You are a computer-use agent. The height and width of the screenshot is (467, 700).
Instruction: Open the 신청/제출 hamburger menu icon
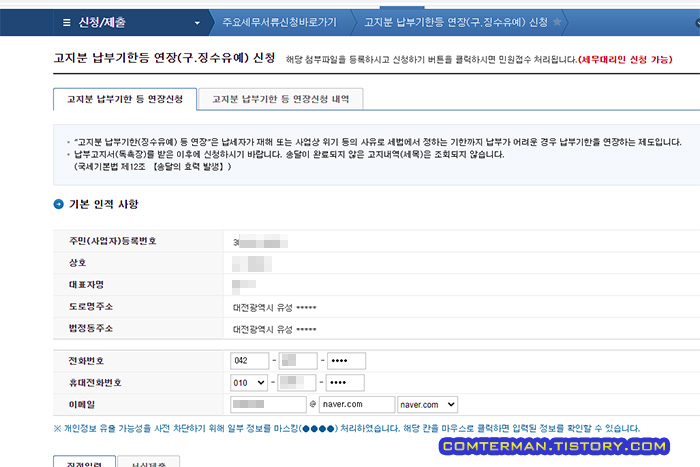pos(67,22)
